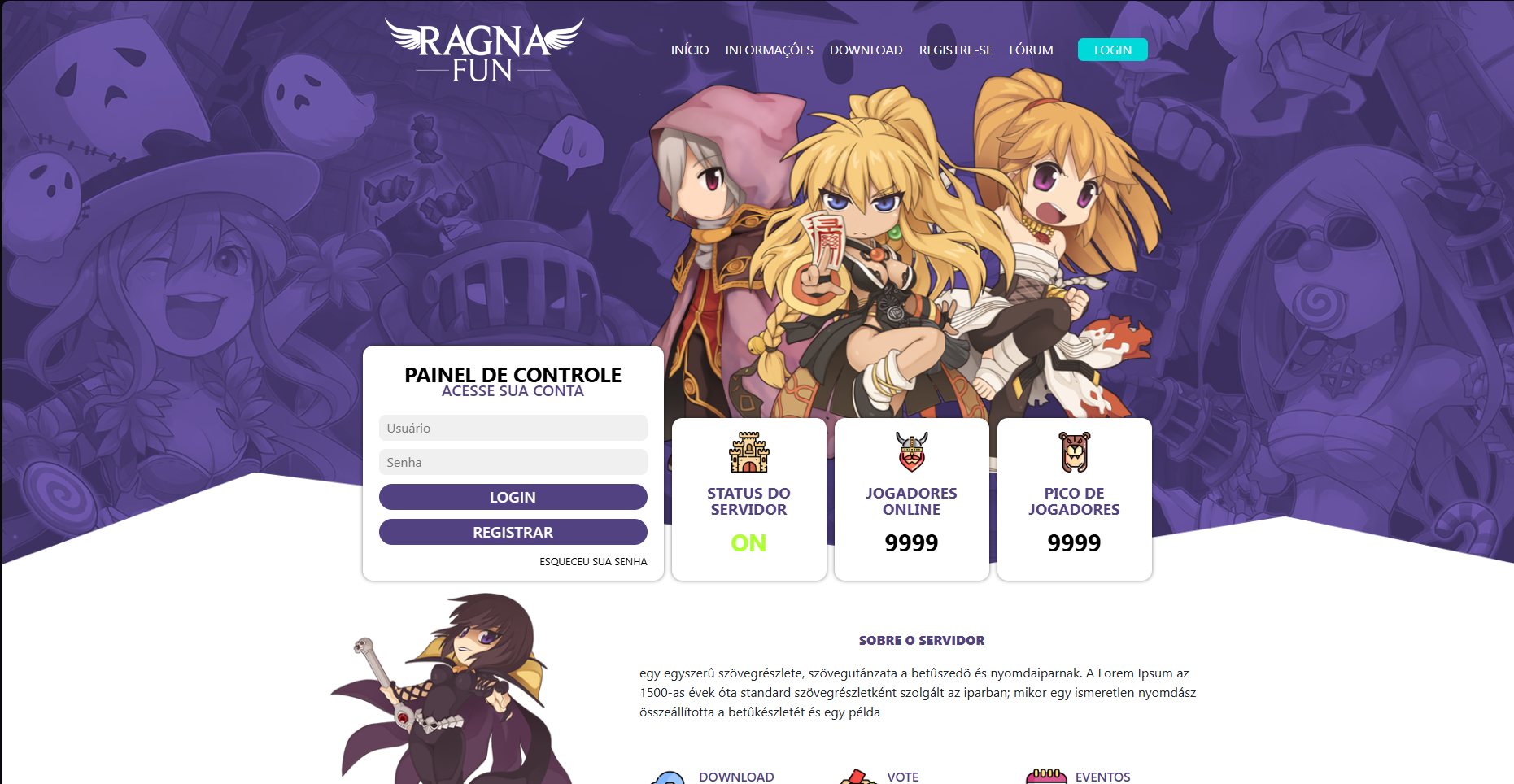Click the cyan Login button in header
The width and height of the screenshot is (1514, 784).
pyautogui.click(x=1112, y=50)
